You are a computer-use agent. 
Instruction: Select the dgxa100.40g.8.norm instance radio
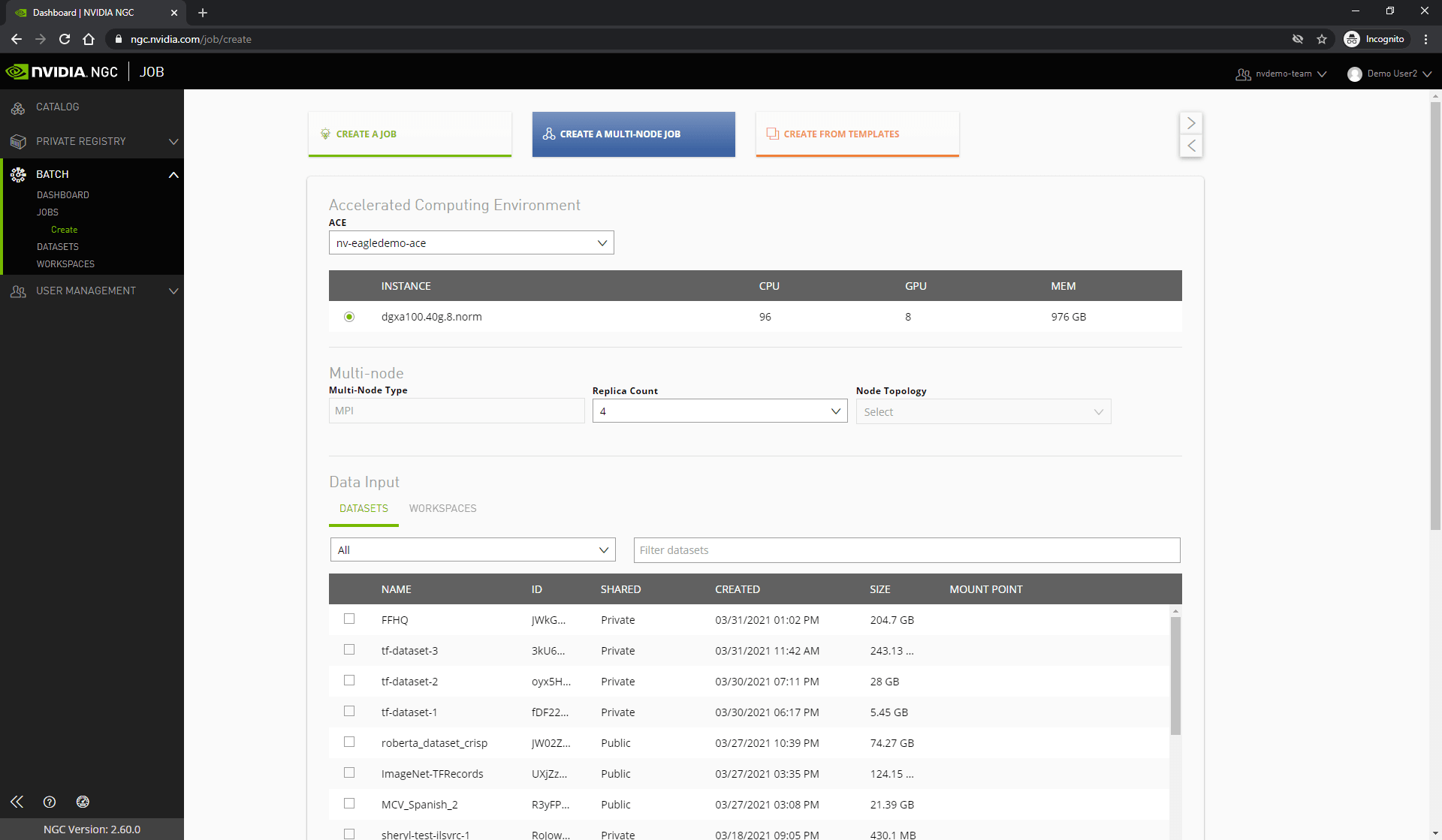click(x=349, y=317)
